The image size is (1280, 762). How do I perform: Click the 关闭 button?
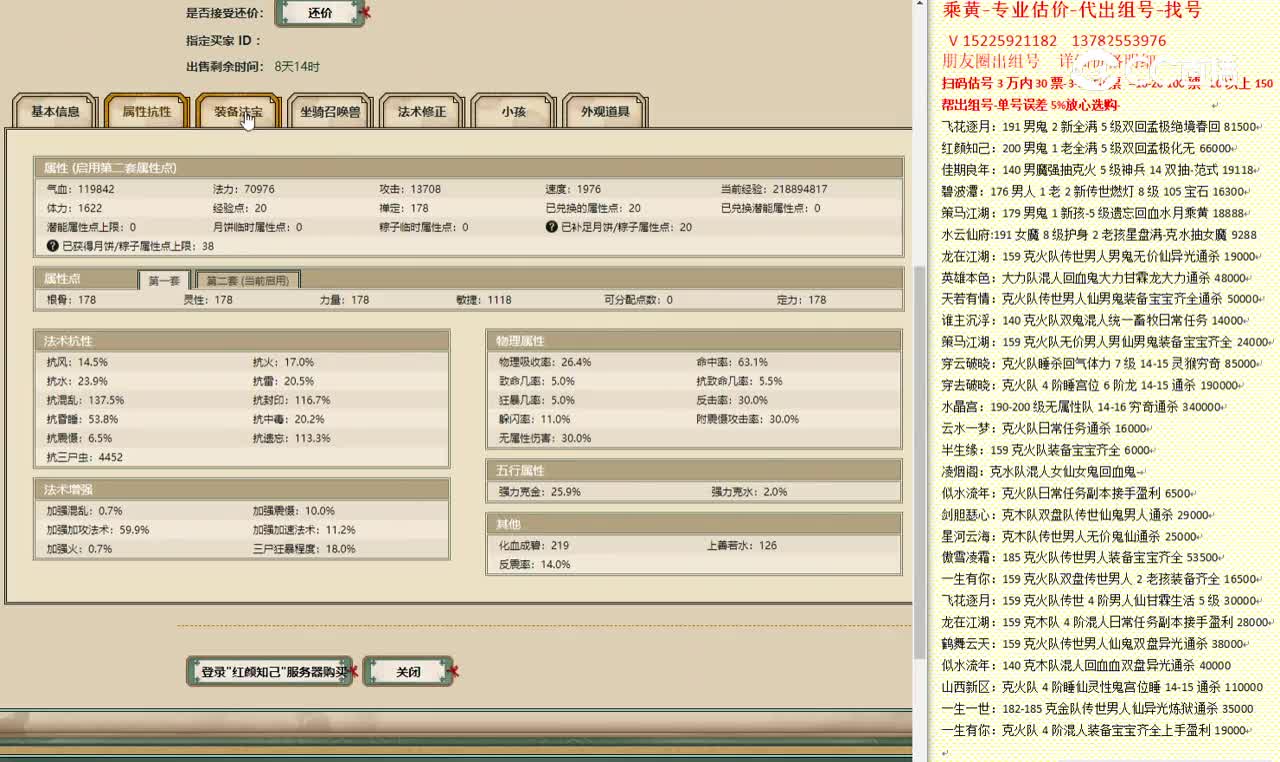tap(408, 672)
